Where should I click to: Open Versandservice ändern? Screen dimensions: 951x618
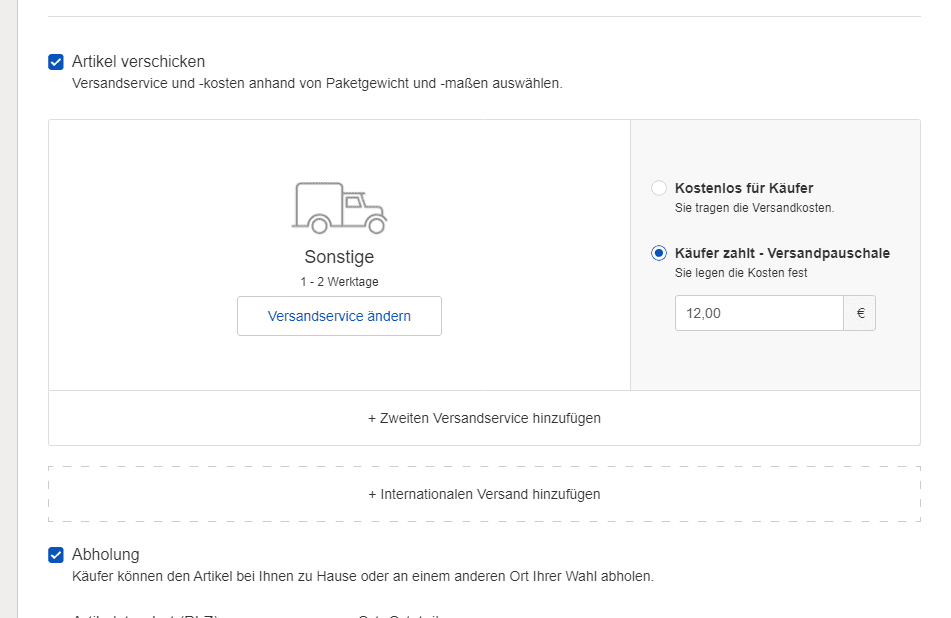[339, 316]
